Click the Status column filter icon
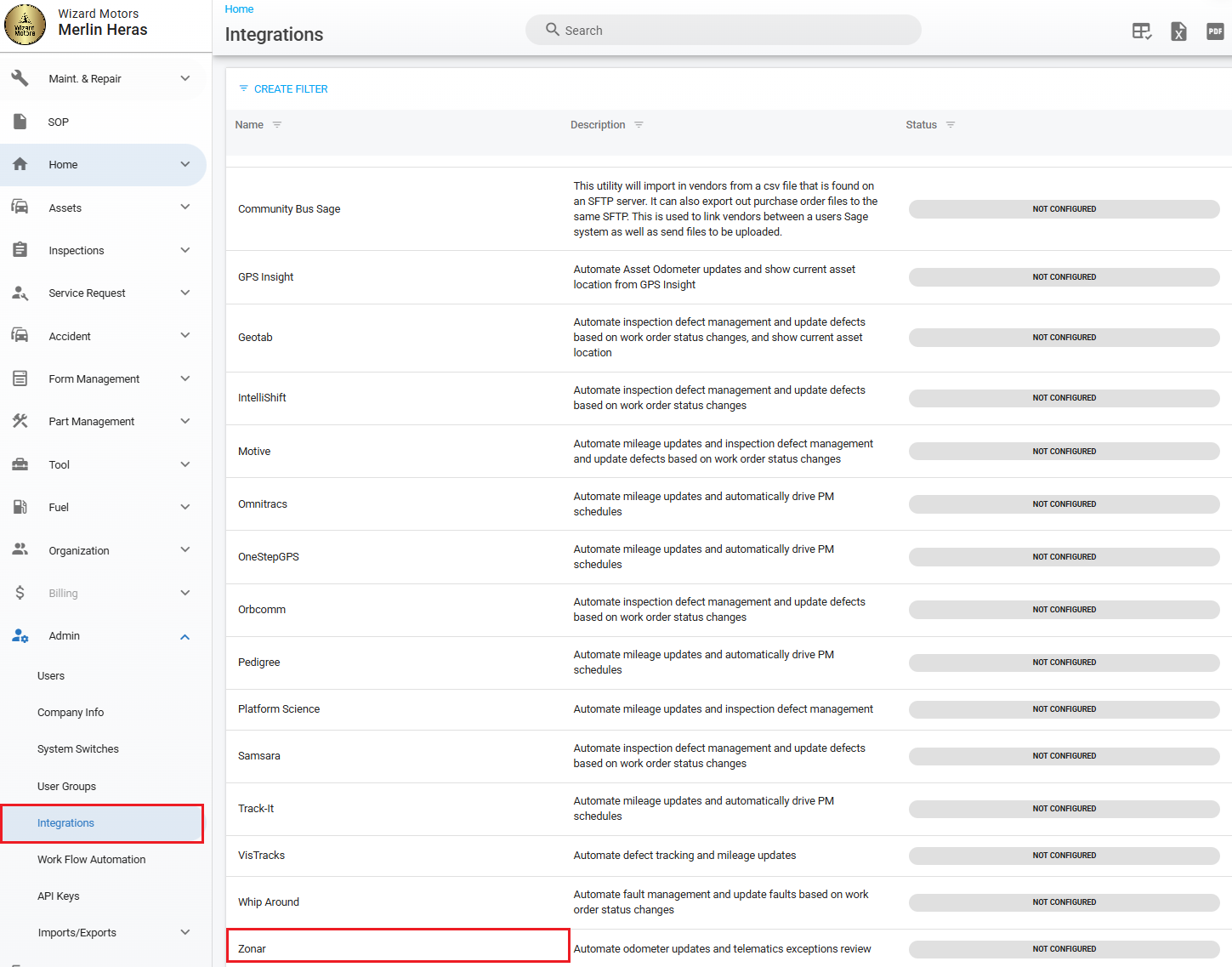Screen dimensions: 1232x967 [x=951, y=125]
